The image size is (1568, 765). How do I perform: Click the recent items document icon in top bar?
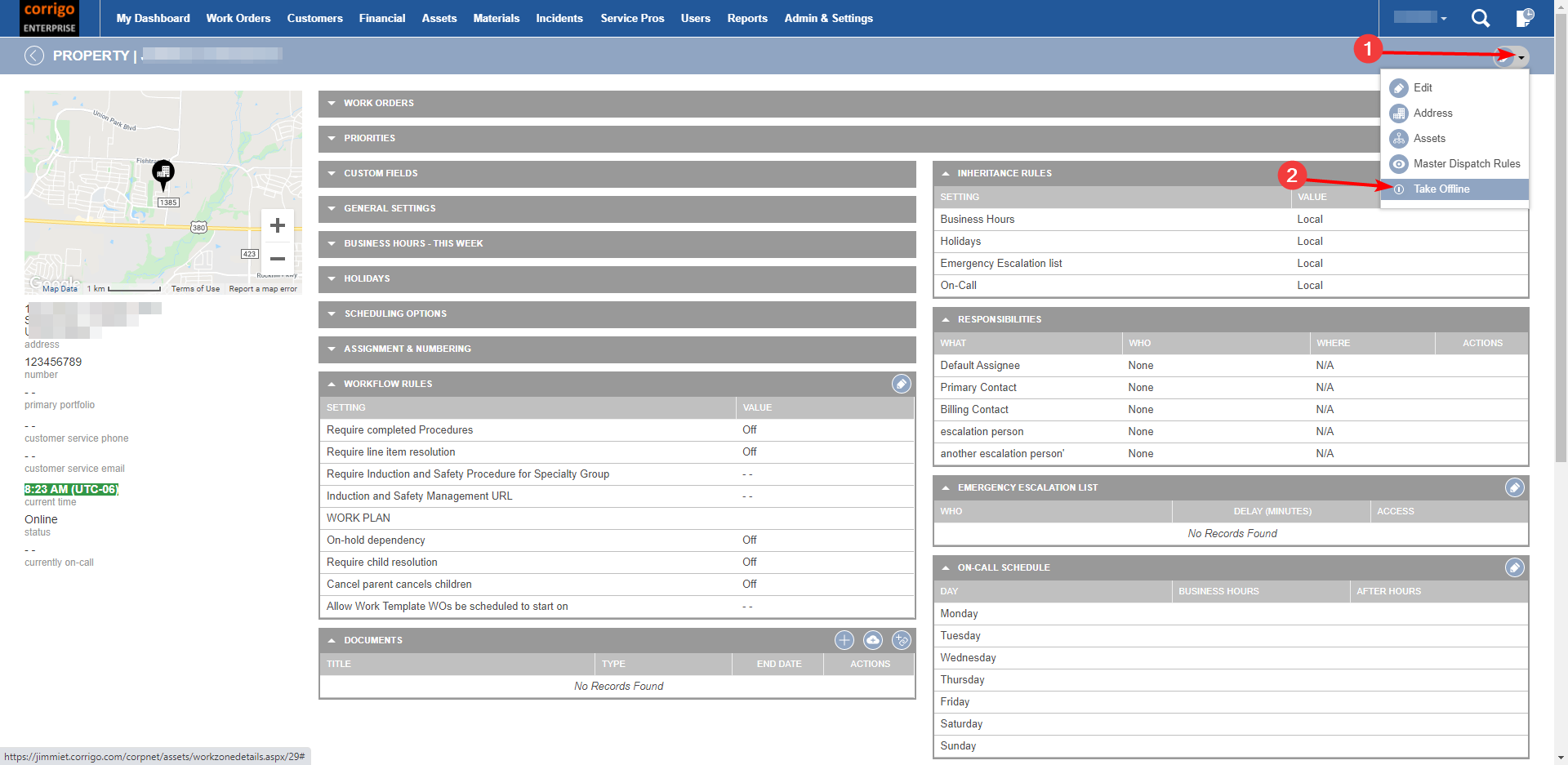point(1524,18)
